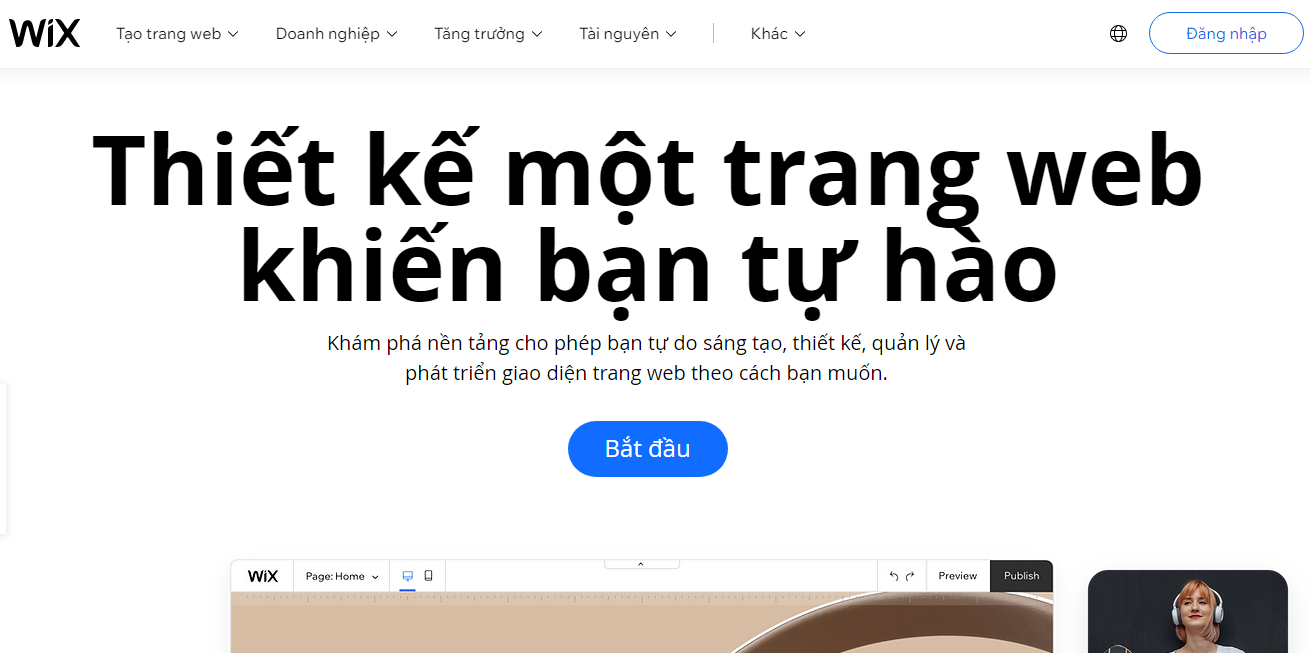Click the redo arrow in editor preview
Image resolution: width=1310 pixels, height=653 pixels.
click(x=910, y=576)
